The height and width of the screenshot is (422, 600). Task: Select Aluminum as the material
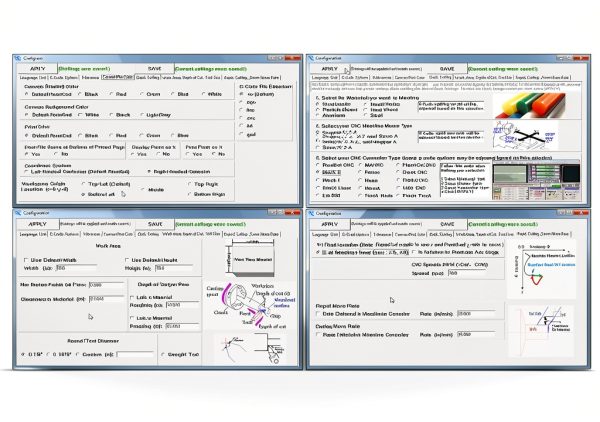click(329, 115)
